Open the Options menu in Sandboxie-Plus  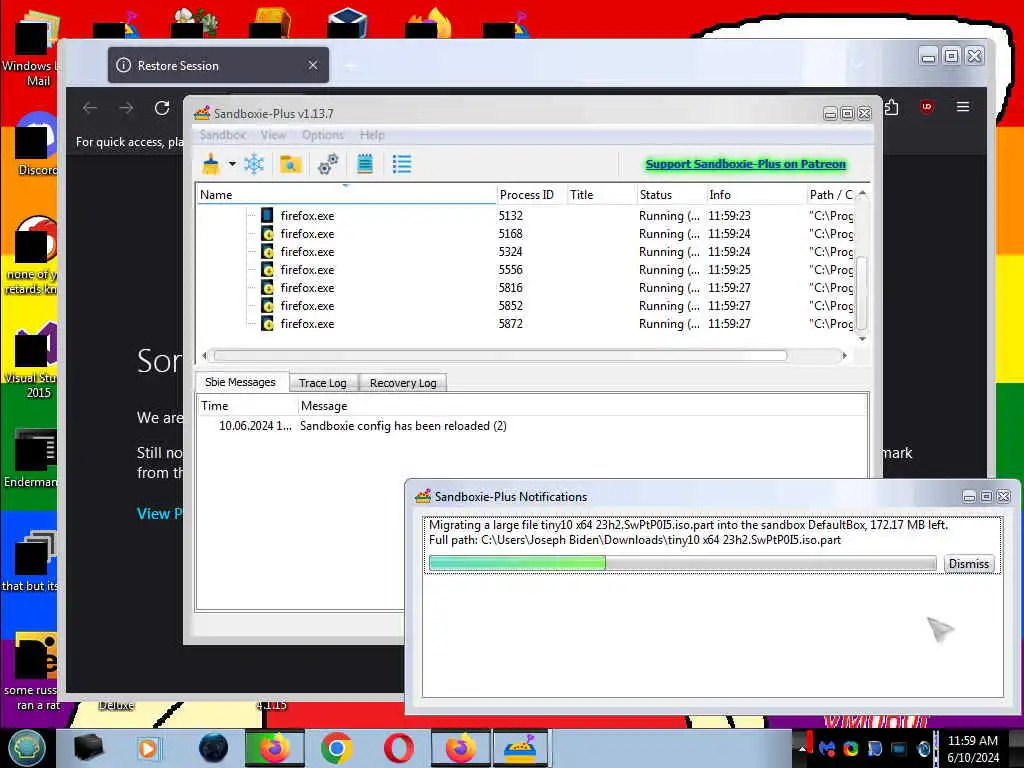pos(323,135)
